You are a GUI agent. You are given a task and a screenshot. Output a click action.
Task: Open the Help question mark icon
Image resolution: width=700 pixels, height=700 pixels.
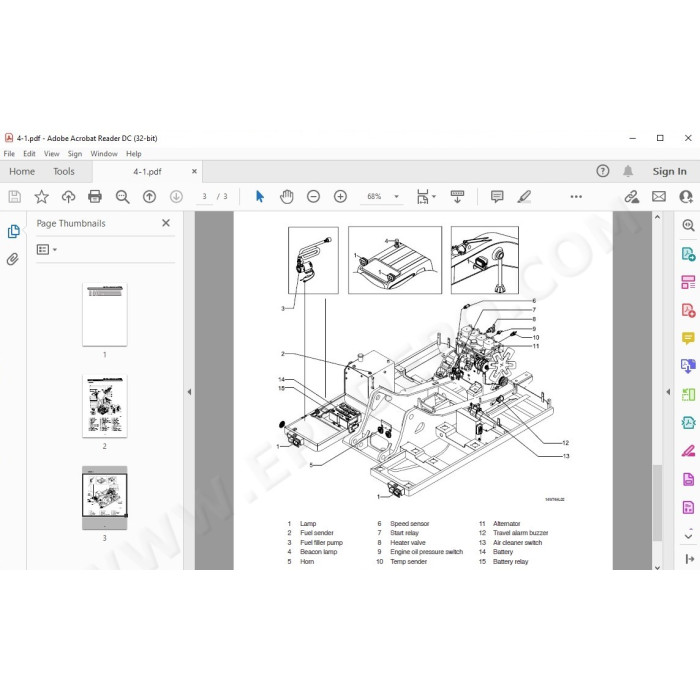click(x=603, y=171)
